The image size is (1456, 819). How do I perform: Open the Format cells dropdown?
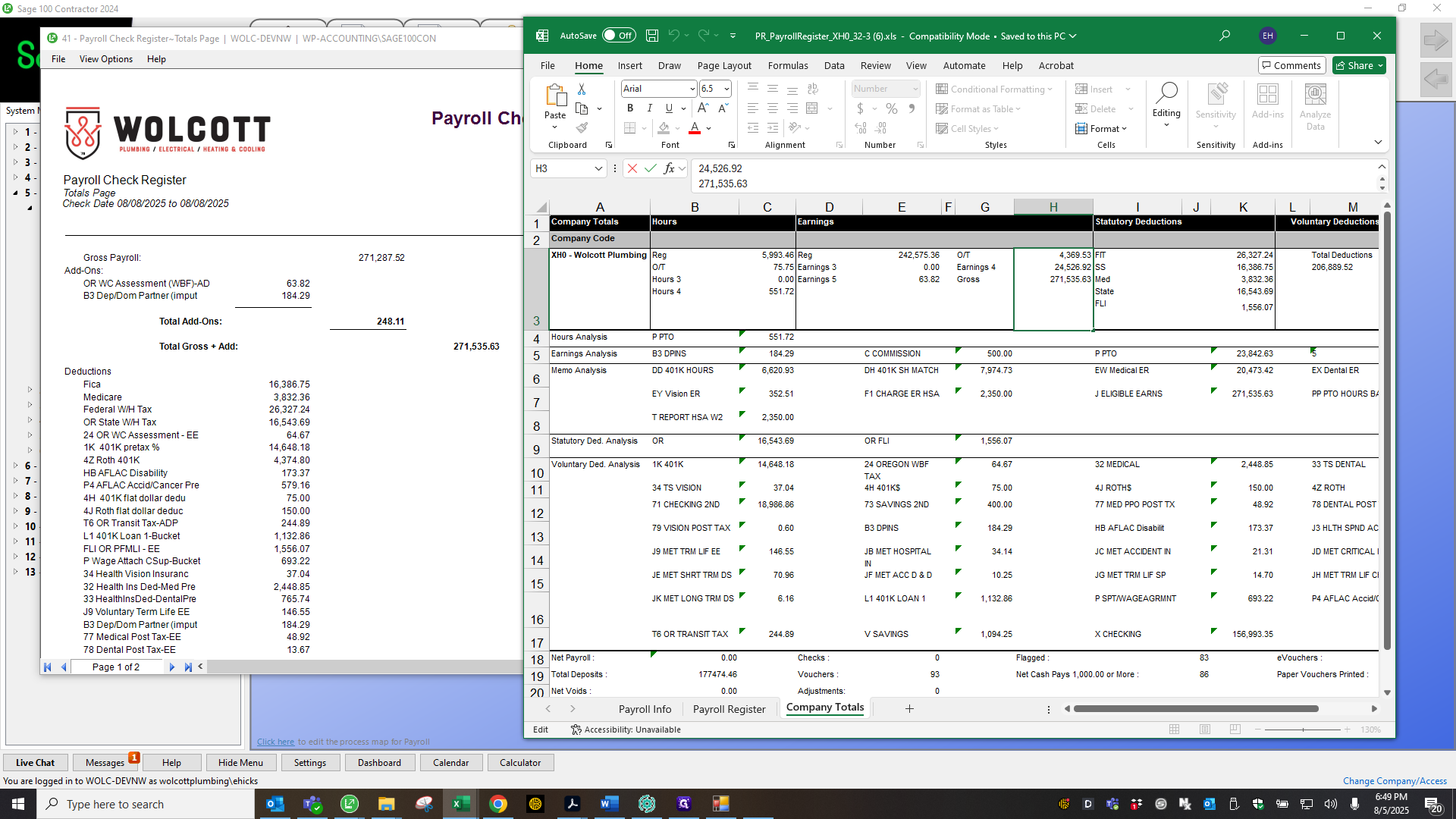coord(1101,129)
